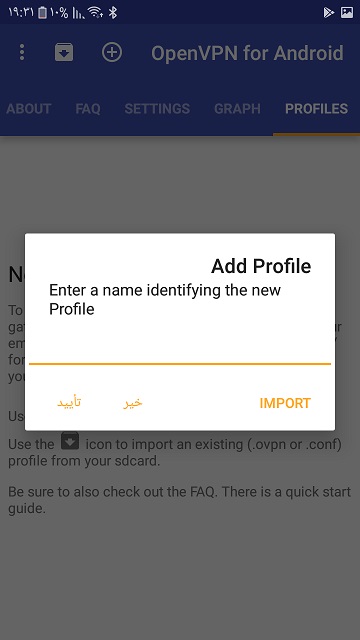This screenshot has width=360, height=640.
Task: Tap the cellular signal strength icon
Action: click(78, 13)
